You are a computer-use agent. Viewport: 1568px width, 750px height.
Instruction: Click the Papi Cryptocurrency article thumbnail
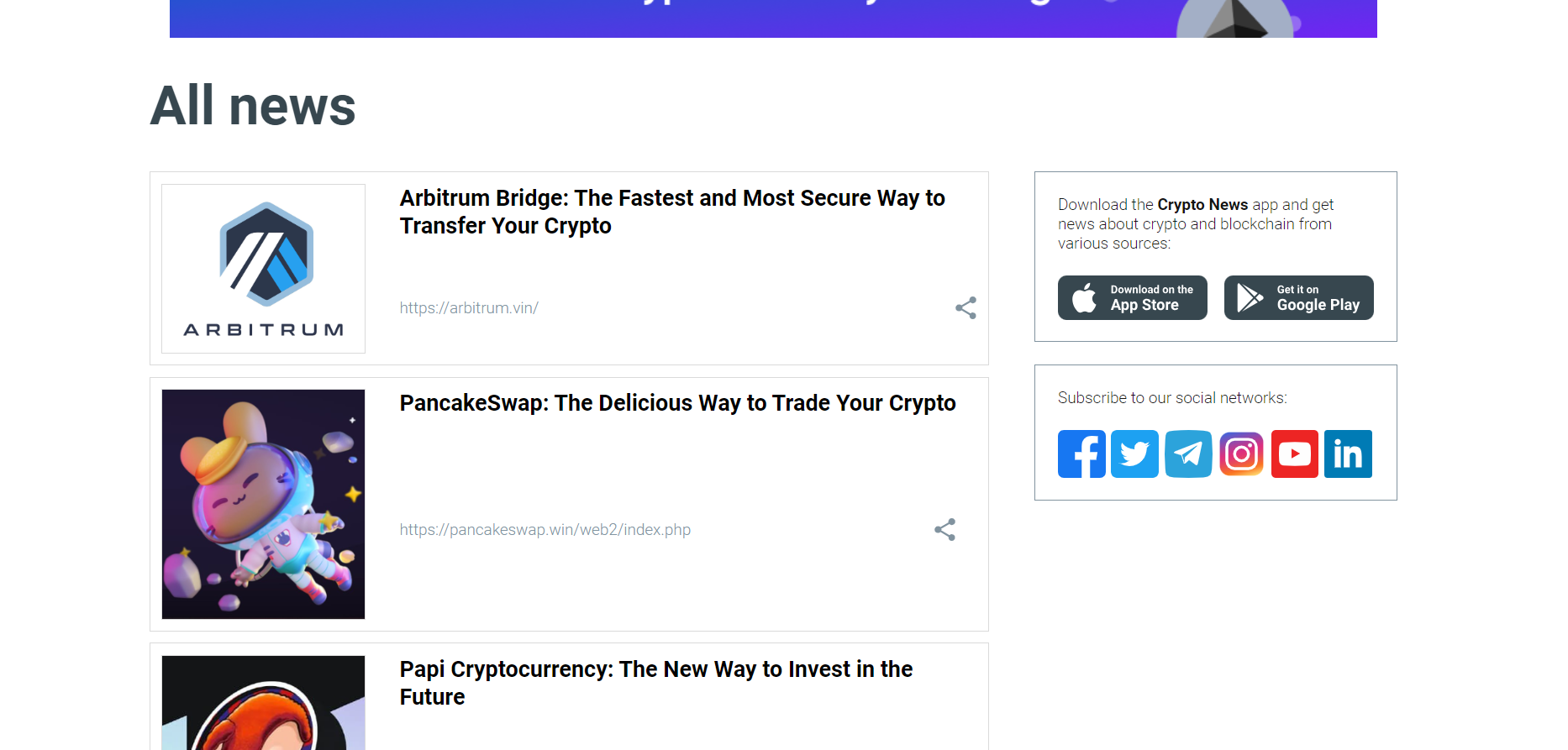(263, 703)
